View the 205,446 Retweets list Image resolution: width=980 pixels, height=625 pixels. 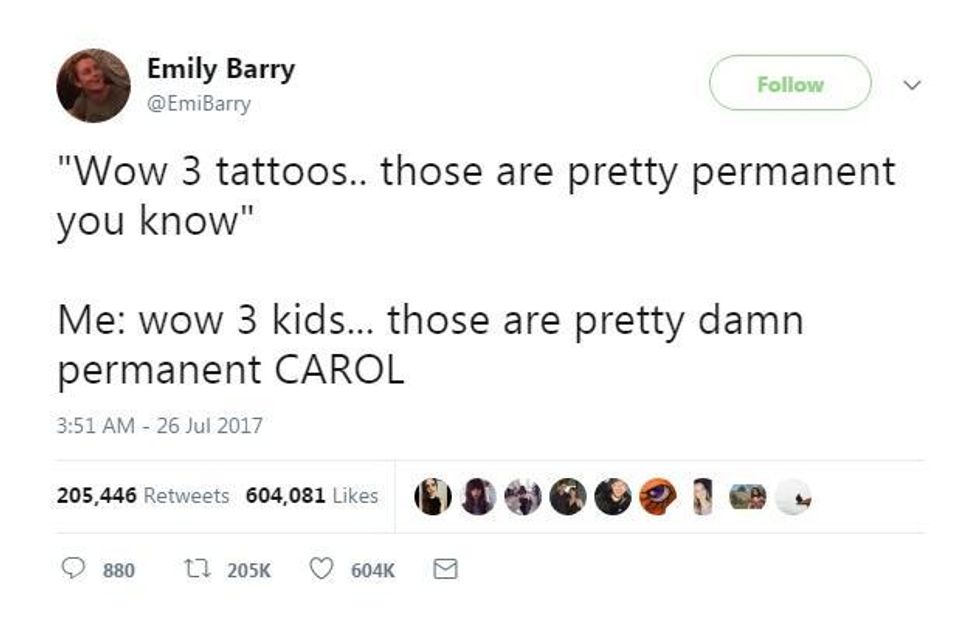click(x=143, y=496)
